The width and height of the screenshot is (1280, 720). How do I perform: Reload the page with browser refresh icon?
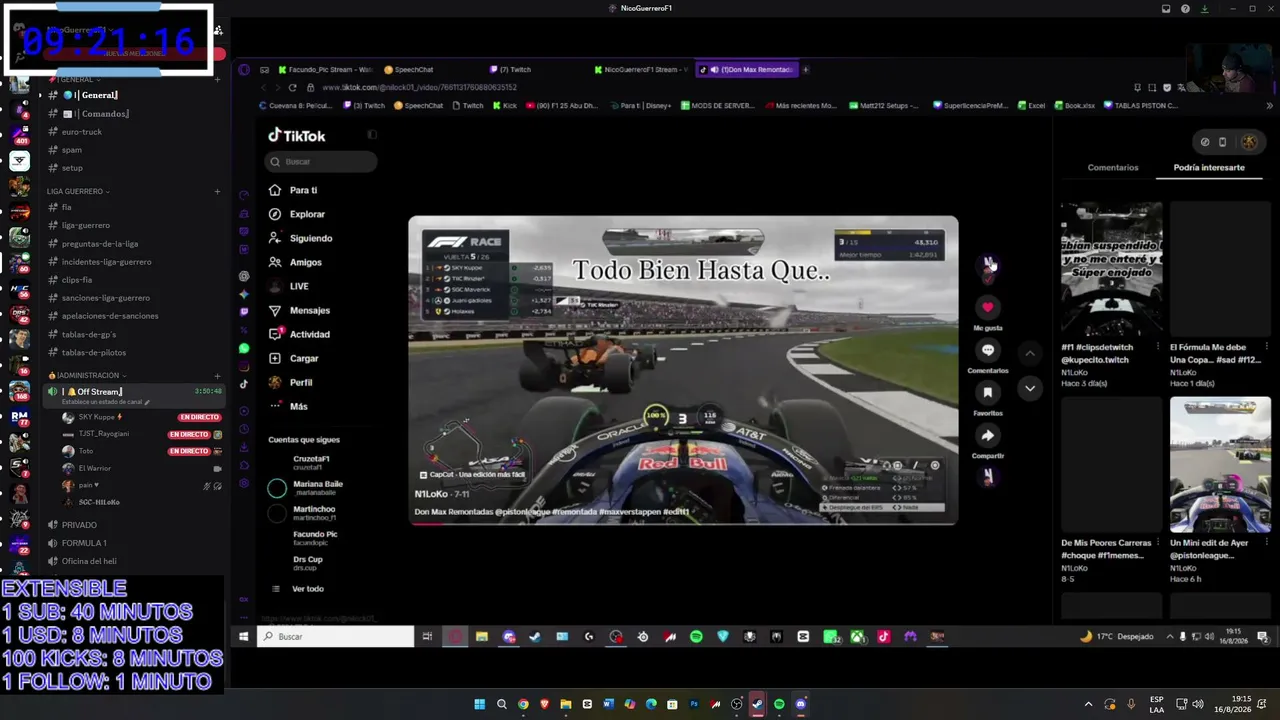pyautogui.click(x=292, y=88)
